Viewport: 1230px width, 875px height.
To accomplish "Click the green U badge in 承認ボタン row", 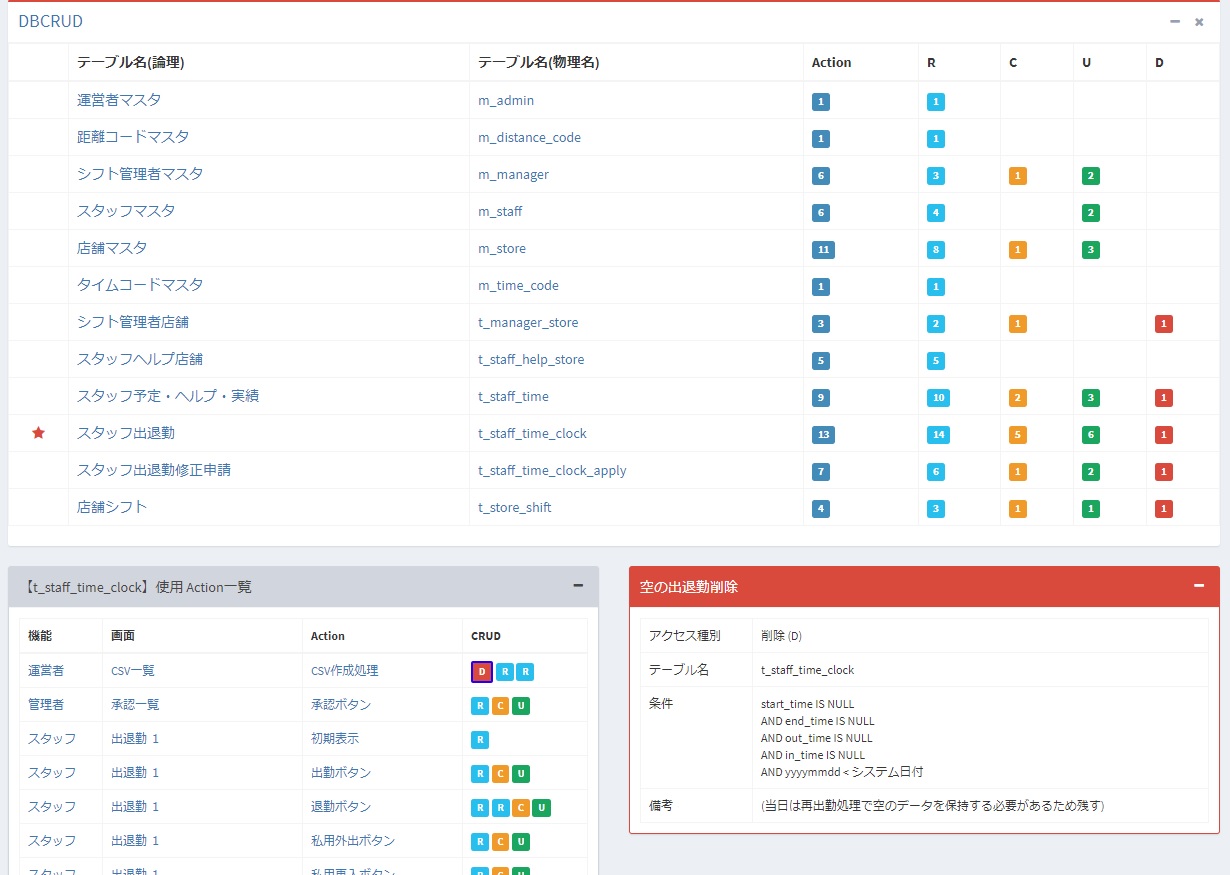I will pos(520,705).
